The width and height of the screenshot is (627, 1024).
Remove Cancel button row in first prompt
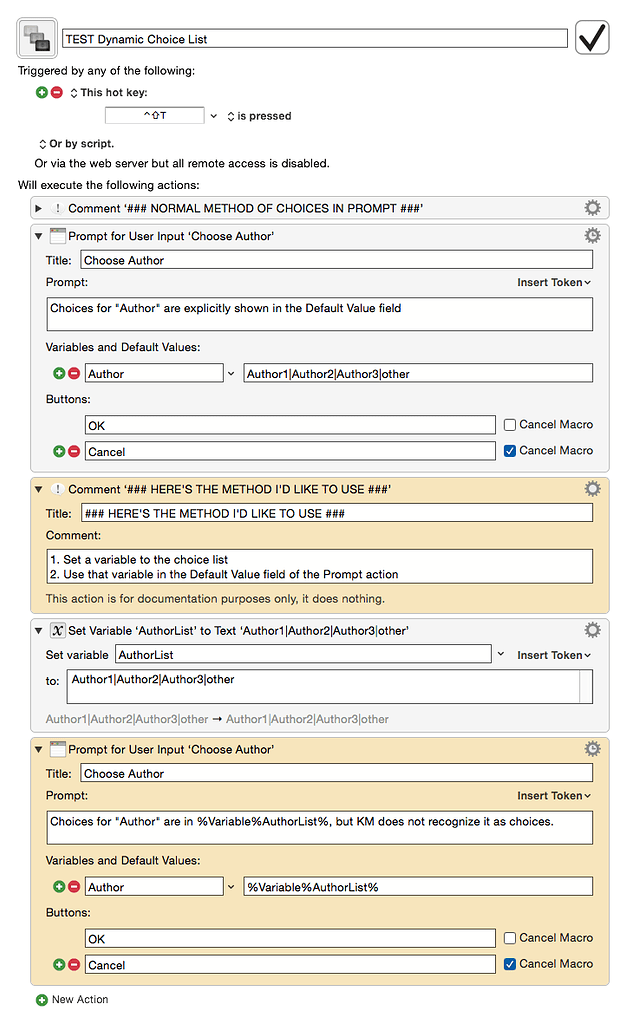pos(74,451)
